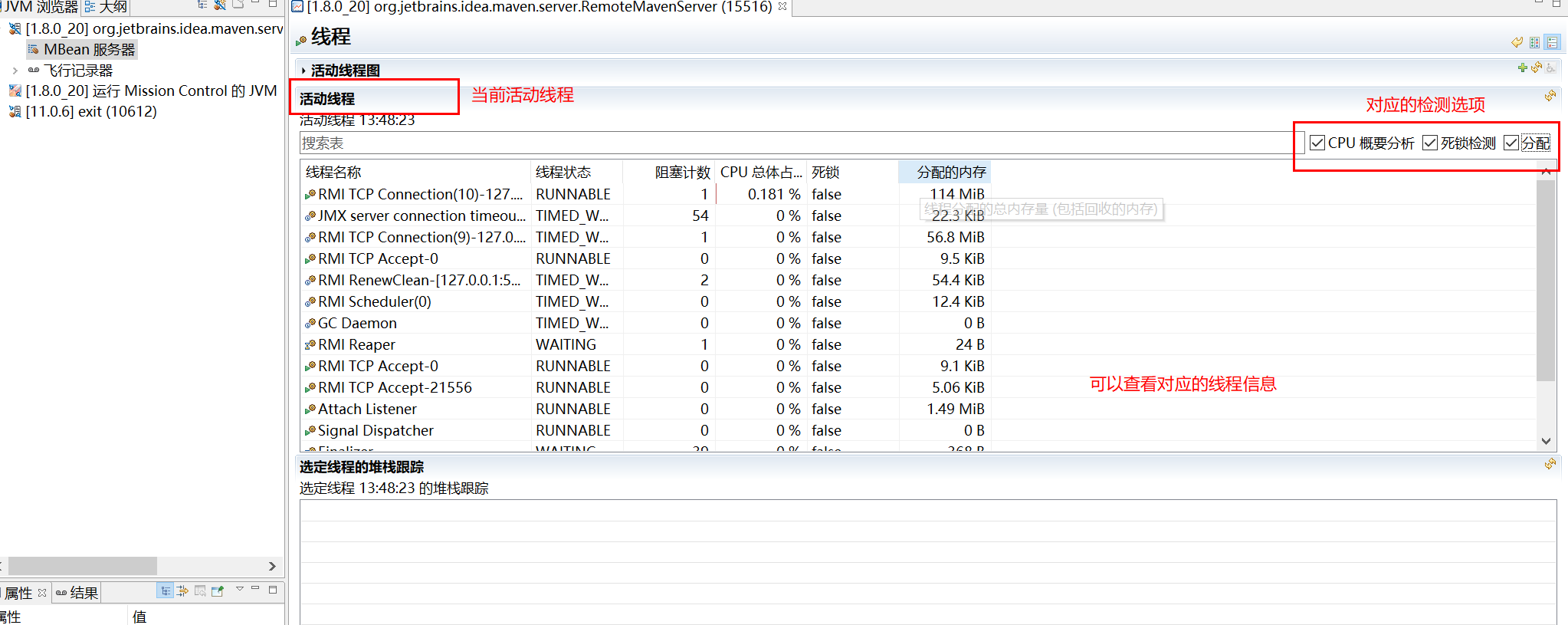This screenshot has height=625, width=1568.
Task: Sort by 线程名称 column header
Action: pyautogui.click(x=415, y=173)
